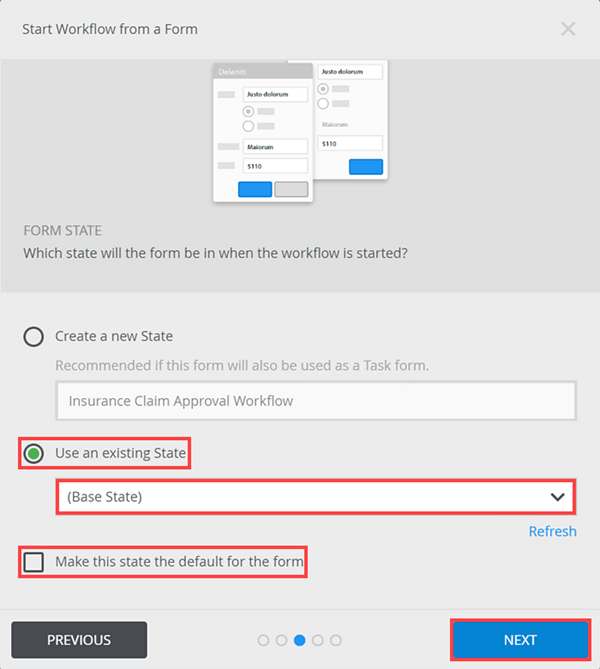The height and width of the screenshot is (669, 600).
Task: Click the dialog title Start Workflow from a Form
Action: [110, 29]
